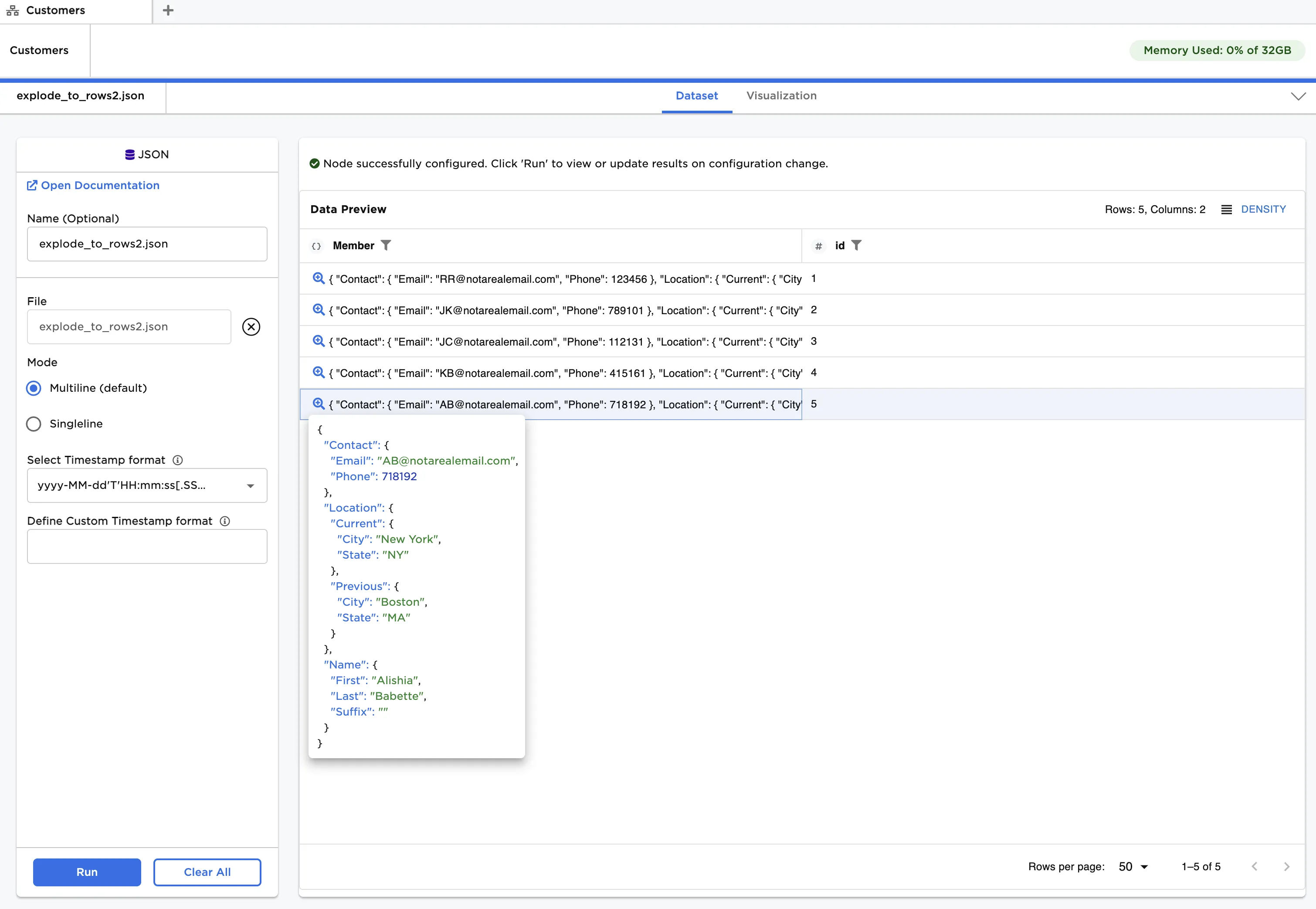
Task: Click the custom timestamp format field
Action: (x=147, y=546)
